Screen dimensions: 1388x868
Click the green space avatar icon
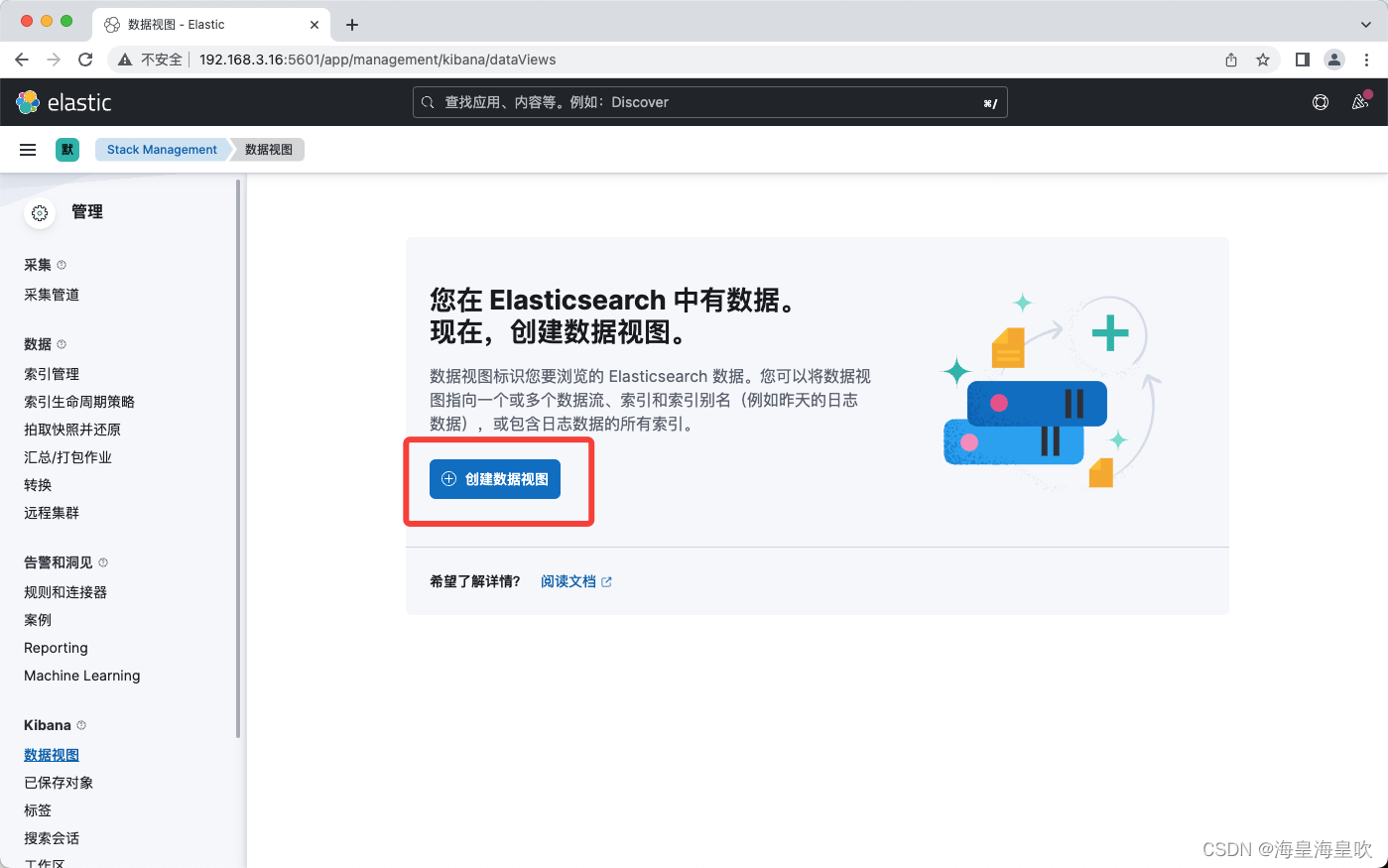67,150
